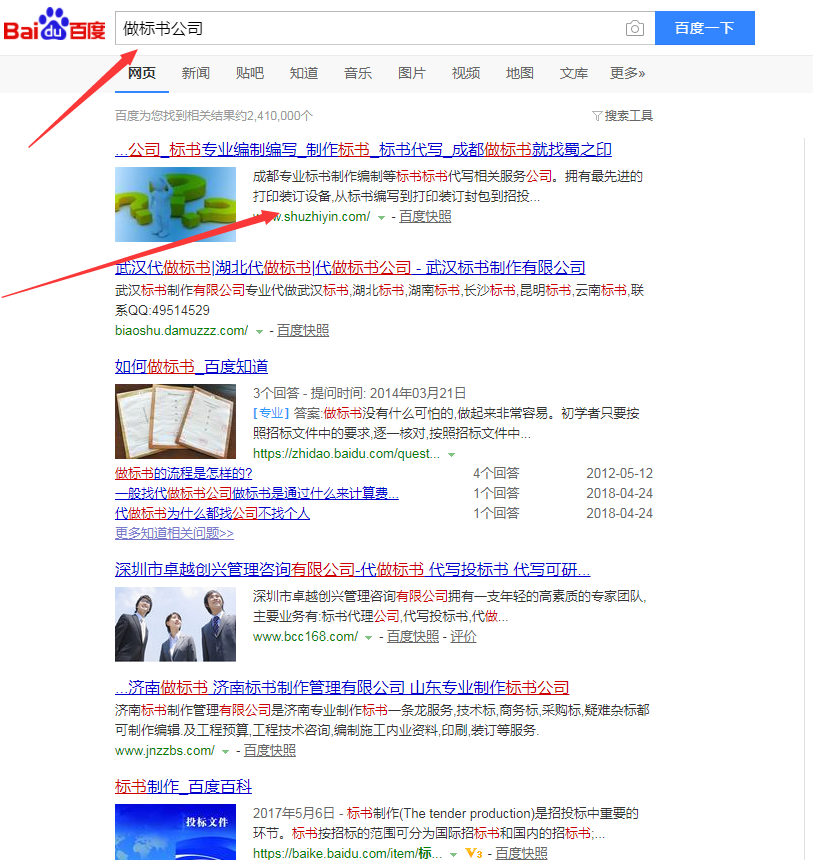Open 百度快照 for shuzhiyin.com result

tap(425, 217)
